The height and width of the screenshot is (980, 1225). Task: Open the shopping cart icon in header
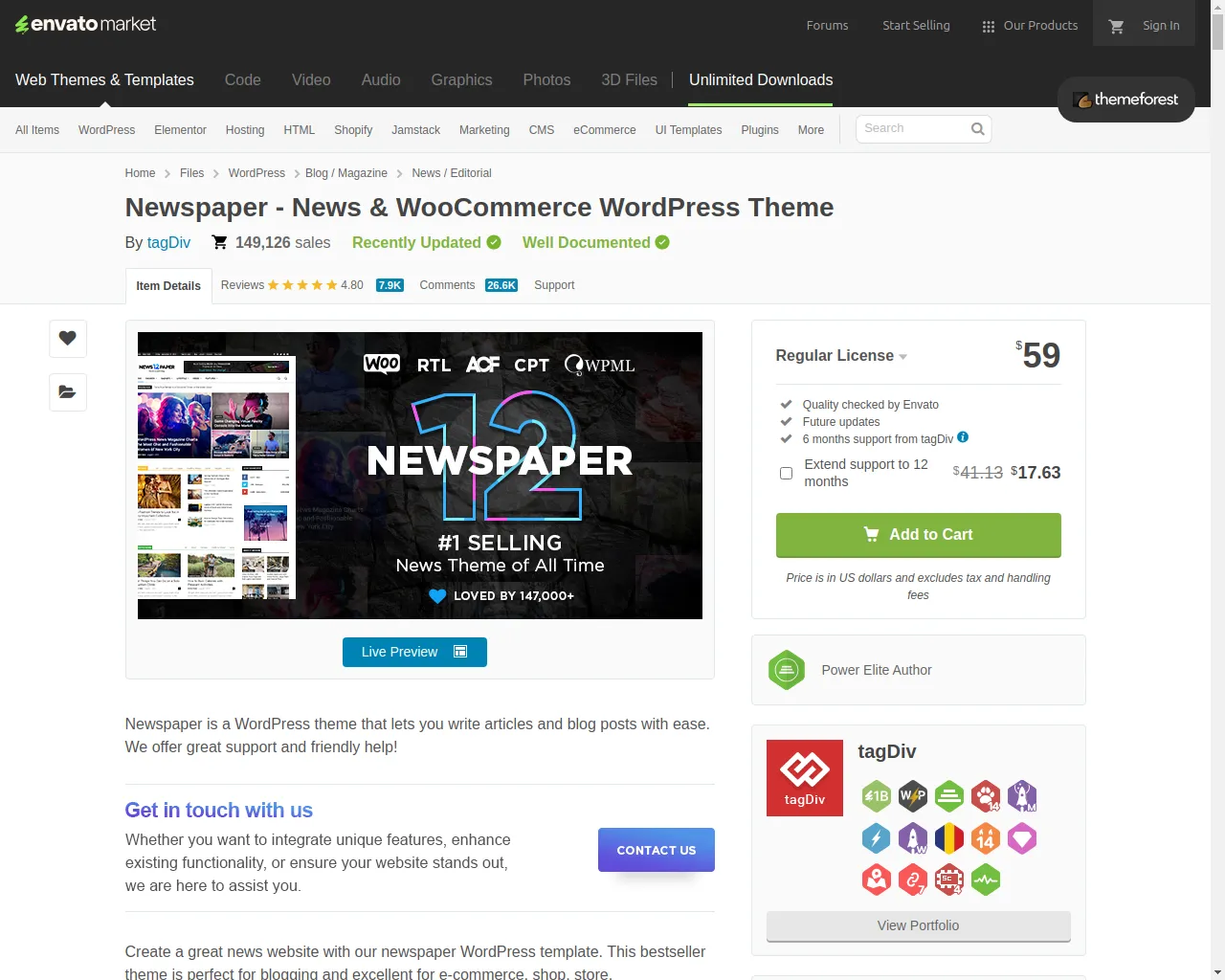point(1116,26)
